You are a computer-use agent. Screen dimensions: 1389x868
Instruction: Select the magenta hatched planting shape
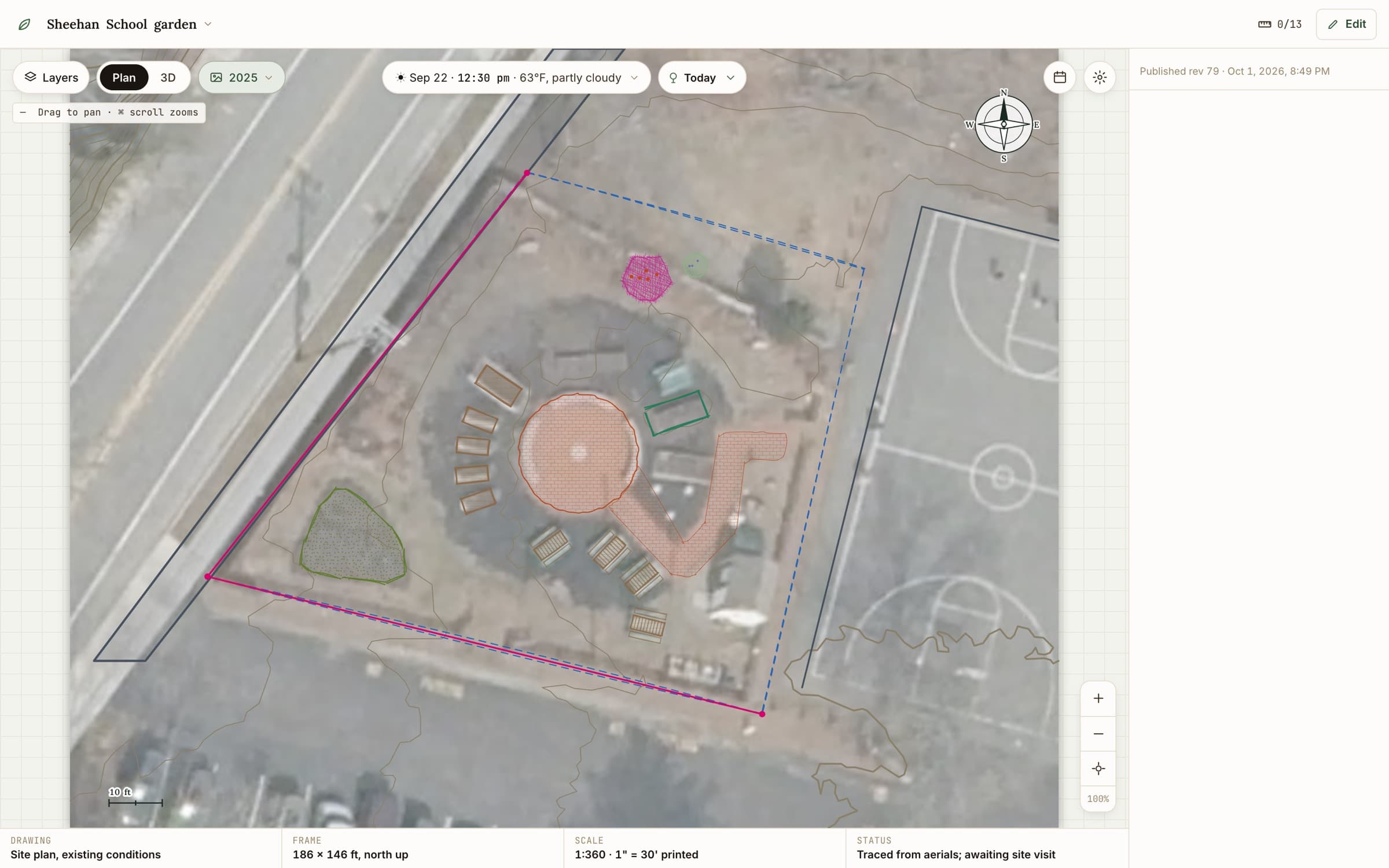pos(647,278)
